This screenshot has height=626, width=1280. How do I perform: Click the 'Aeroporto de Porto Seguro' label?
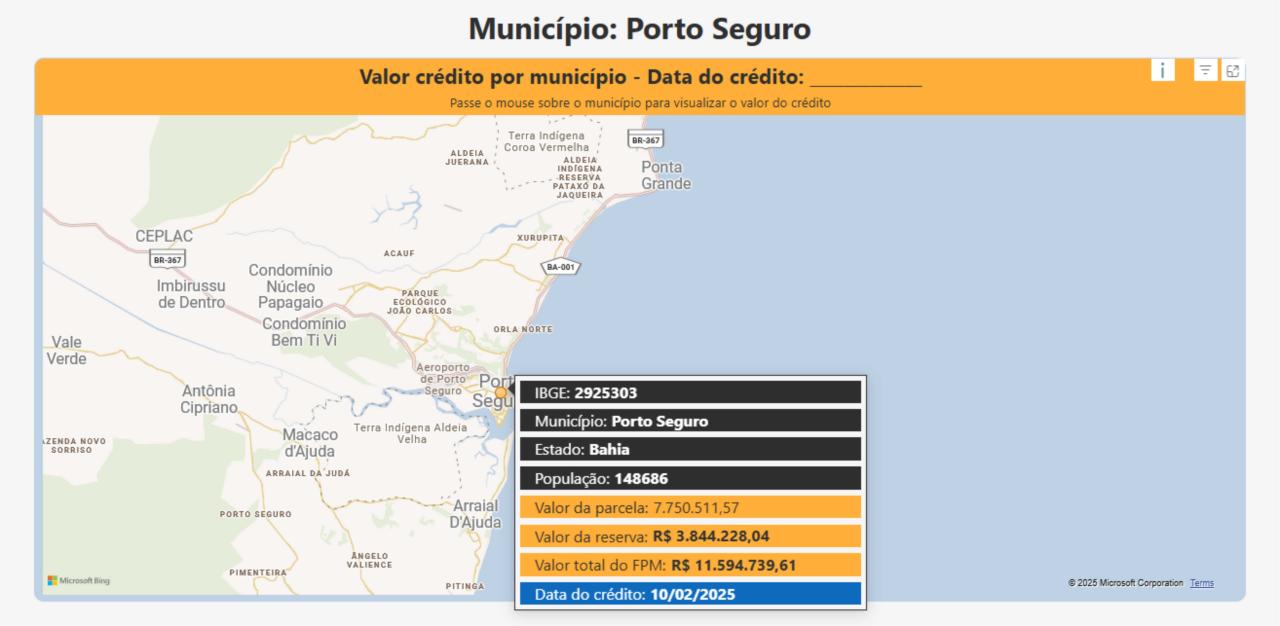442,379
